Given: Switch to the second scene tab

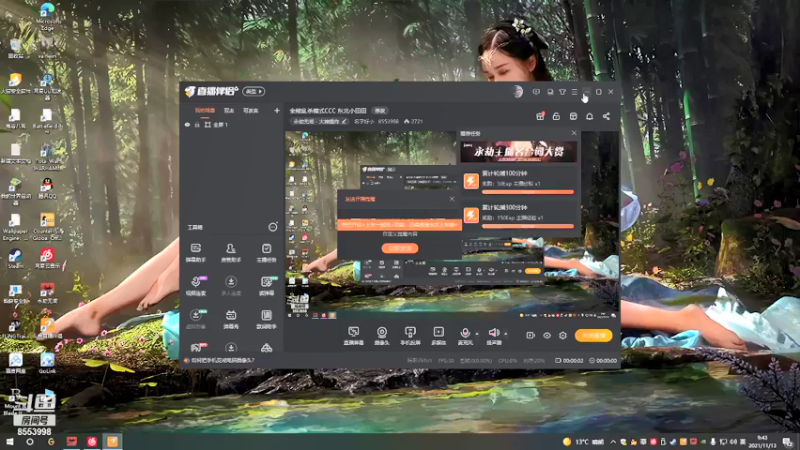Looking at the screenshot, I should click(229, 111).
